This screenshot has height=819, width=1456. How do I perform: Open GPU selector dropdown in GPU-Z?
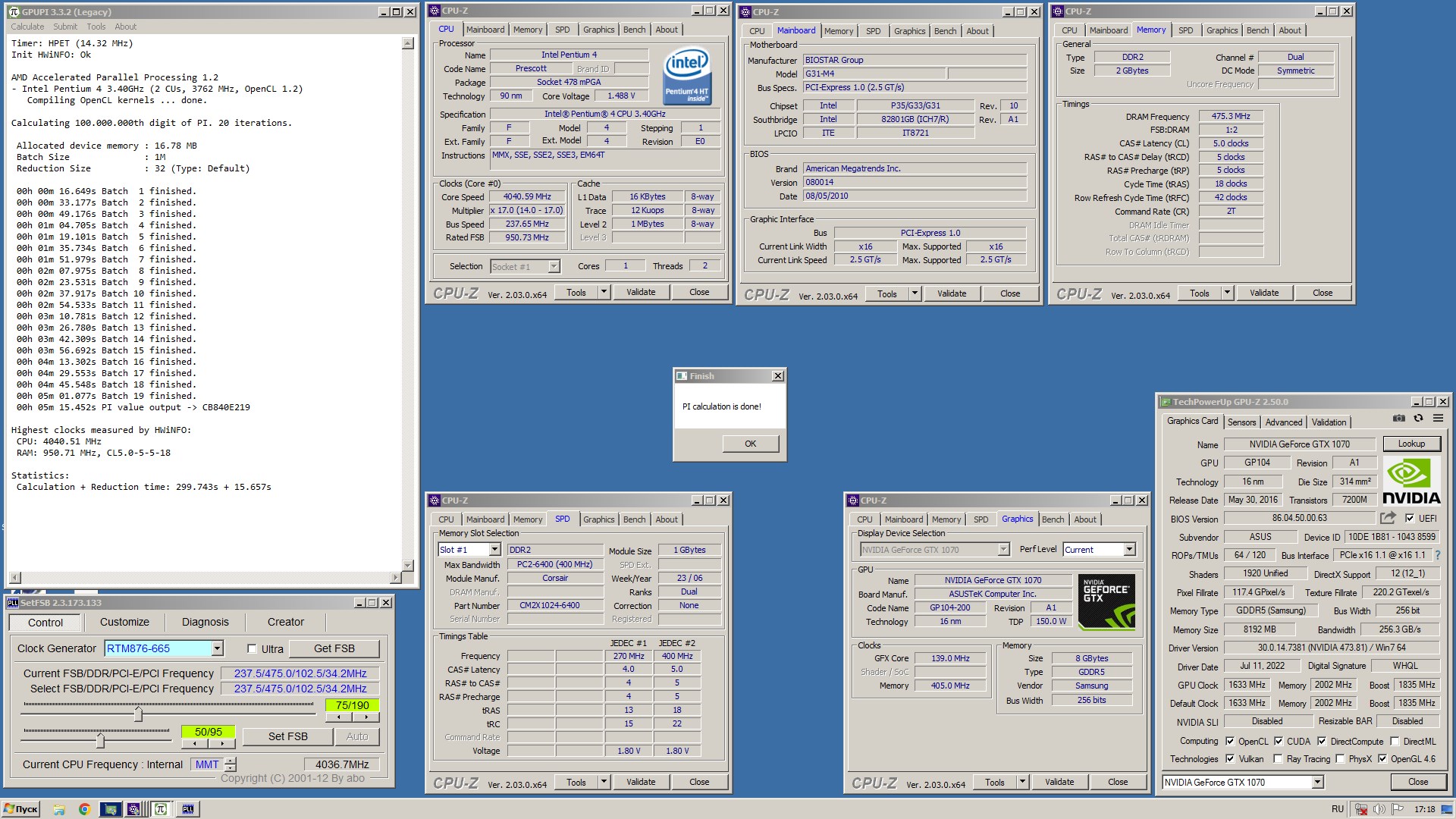point(1317,782)
